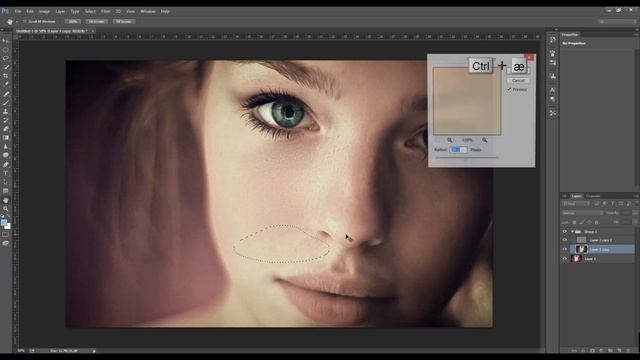Select the Lasso tool
The image size is (640, 360).
click(x=6, y=58)
